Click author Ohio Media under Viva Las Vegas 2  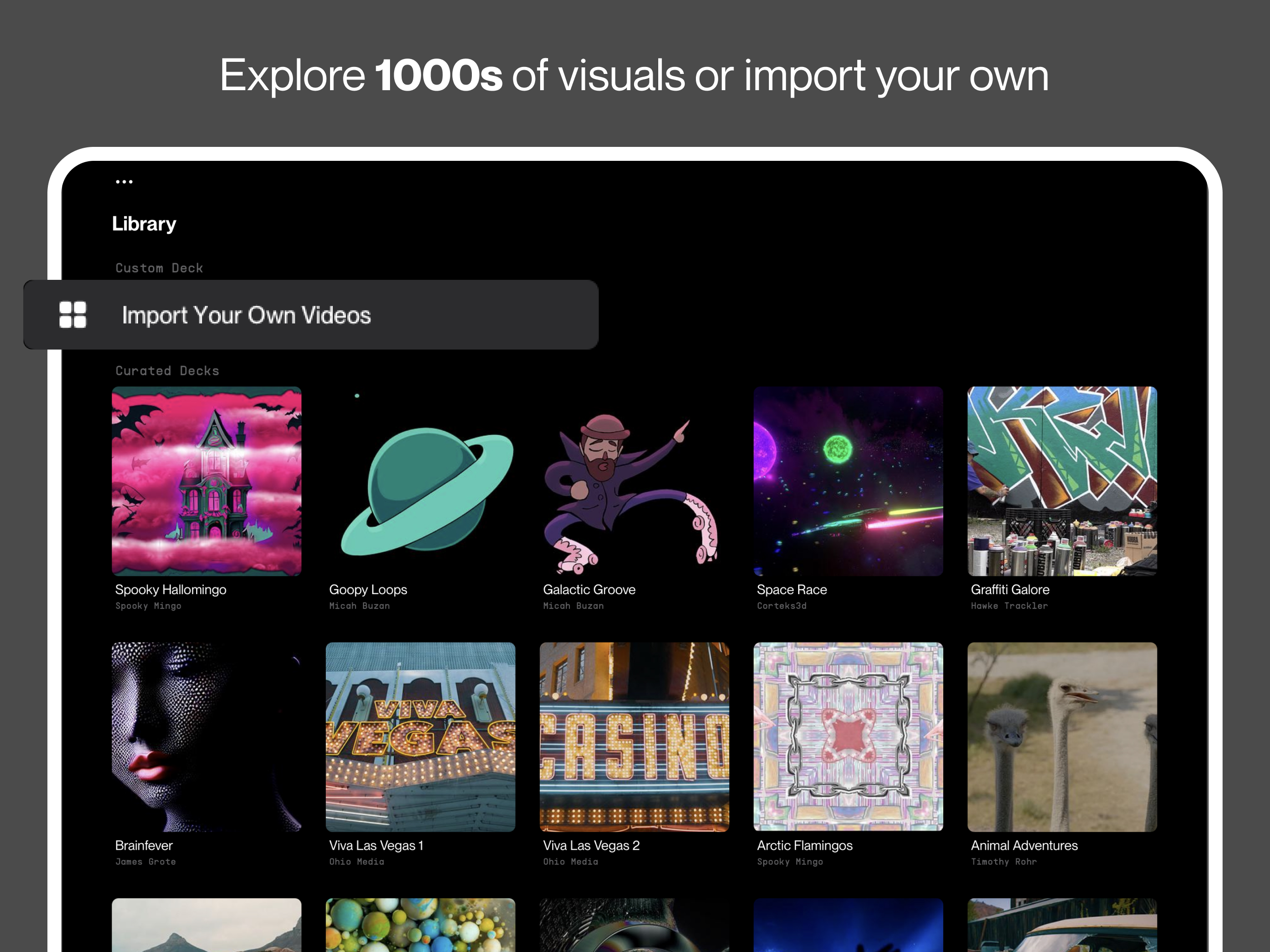[571, 861]
